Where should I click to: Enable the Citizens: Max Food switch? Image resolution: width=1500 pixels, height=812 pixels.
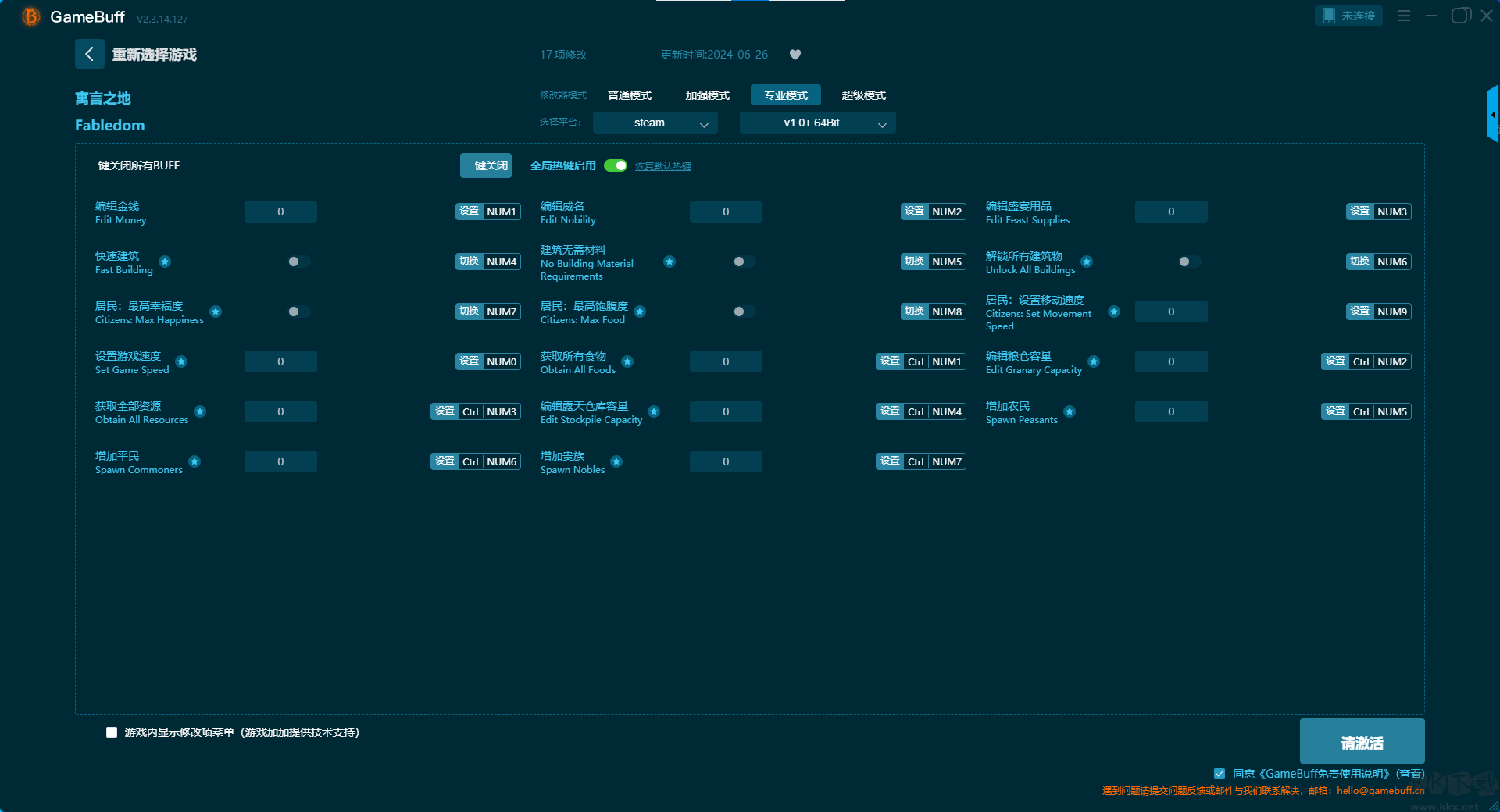pos(744,312)
